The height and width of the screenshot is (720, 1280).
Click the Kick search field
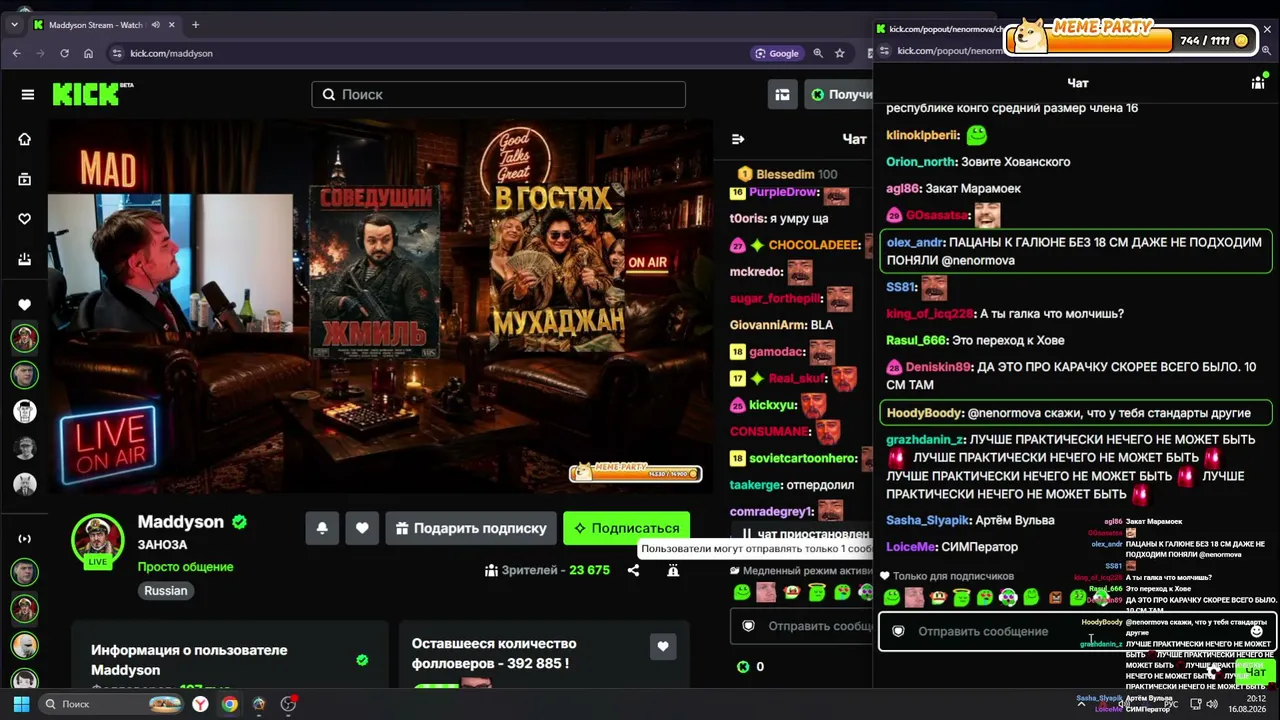[x=498, y=94]
